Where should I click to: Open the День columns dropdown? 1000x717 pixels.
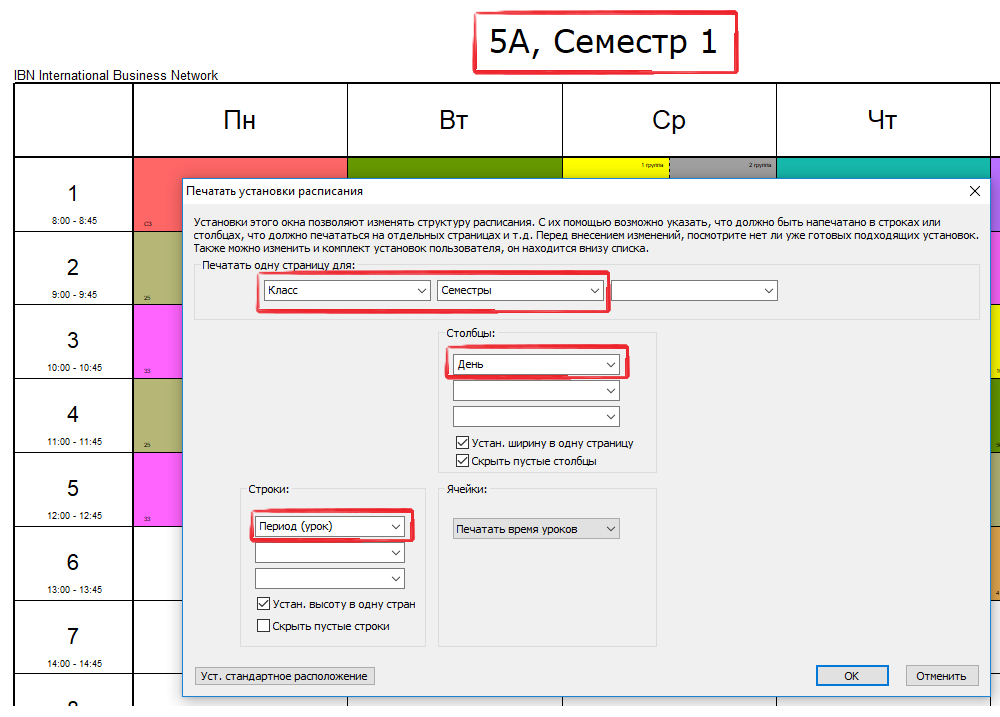pyautogui.click(x=536, y=365)
